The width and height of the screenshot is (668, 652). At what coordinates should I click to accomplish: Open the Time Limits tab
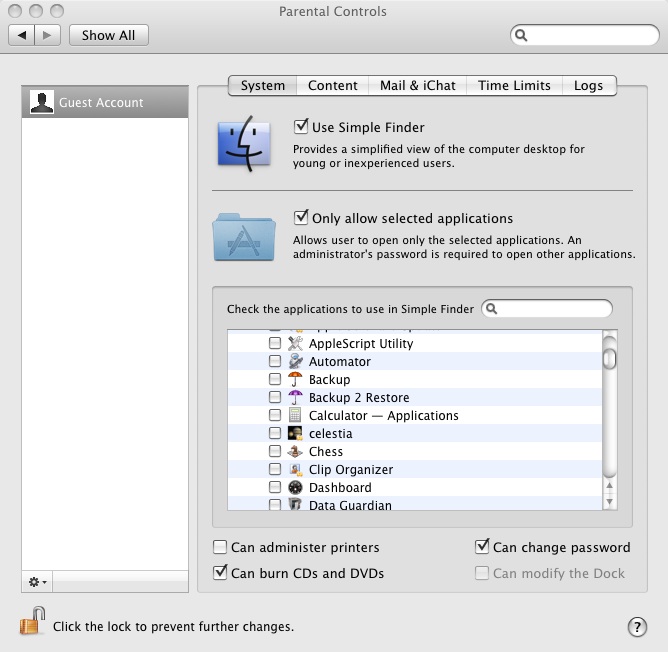514,86
